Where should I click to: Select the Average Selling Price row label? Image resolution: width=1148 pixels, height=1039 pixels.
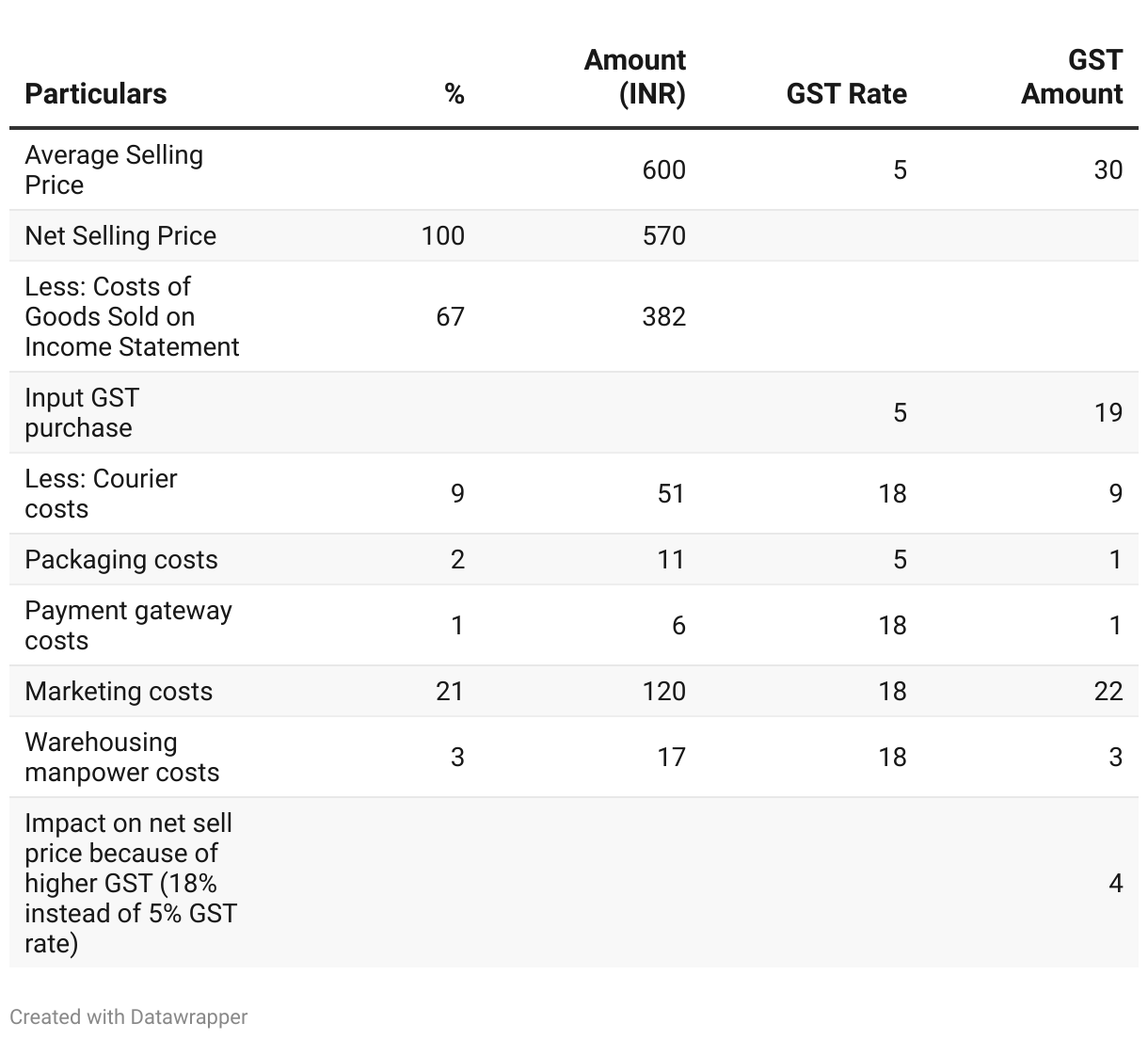click(x=113, y=169)
